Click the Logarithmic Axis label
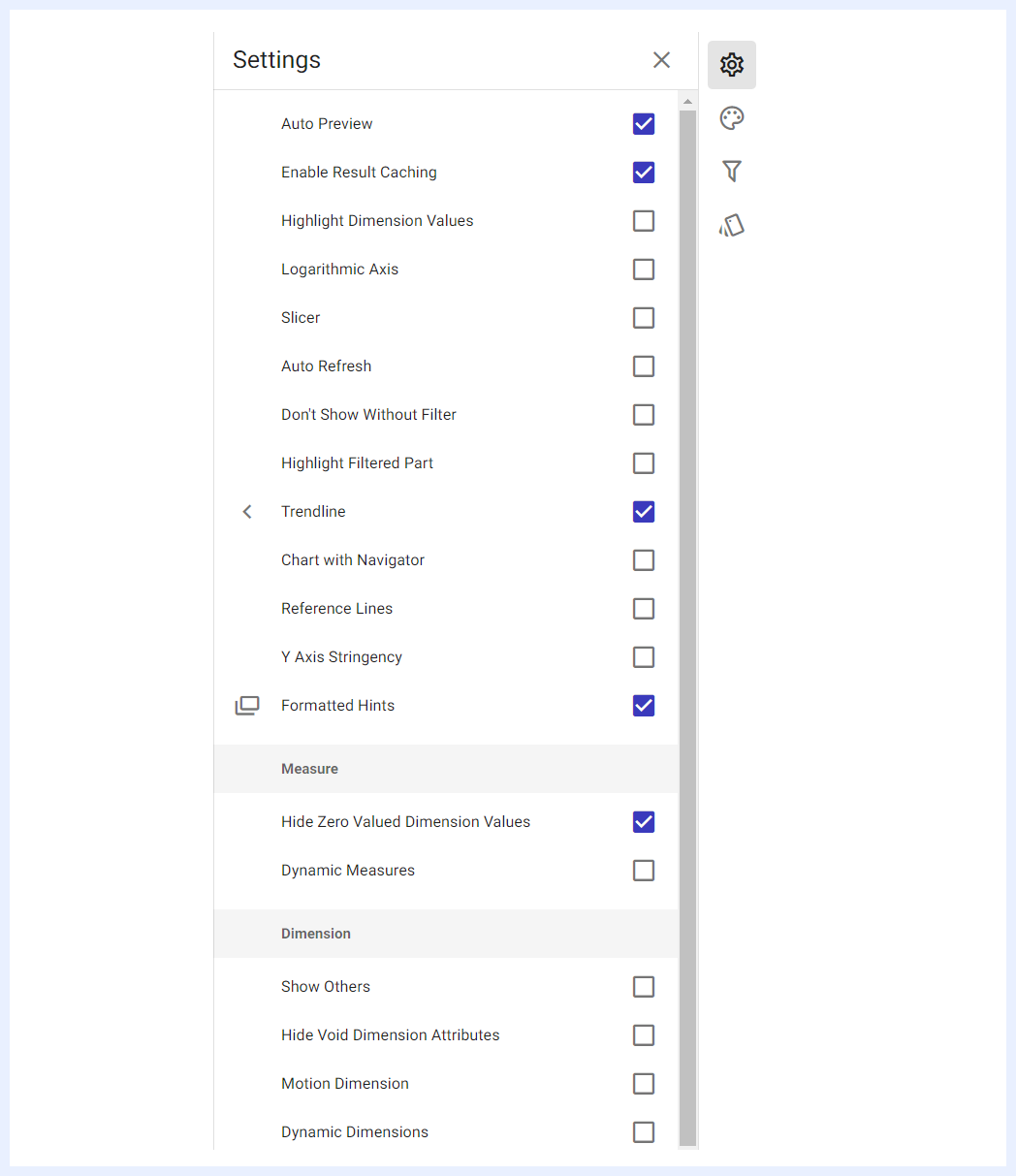The image size is (1016, 1176). tap(340, 270)
